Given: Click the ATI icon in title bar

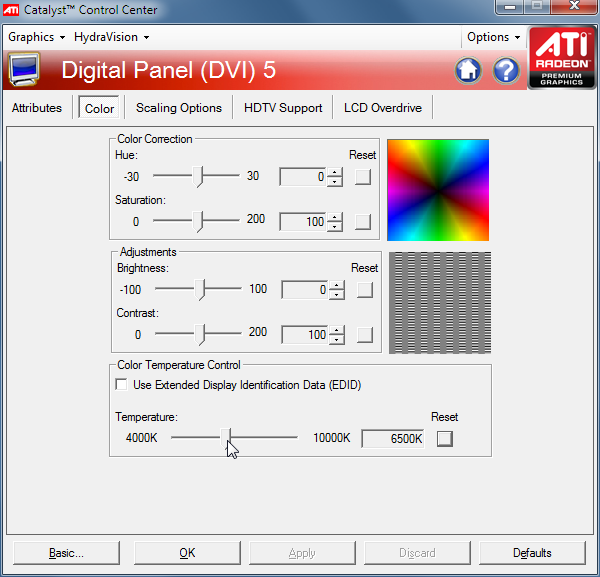Looking at the screenshot, I should [x=11, y=10].
